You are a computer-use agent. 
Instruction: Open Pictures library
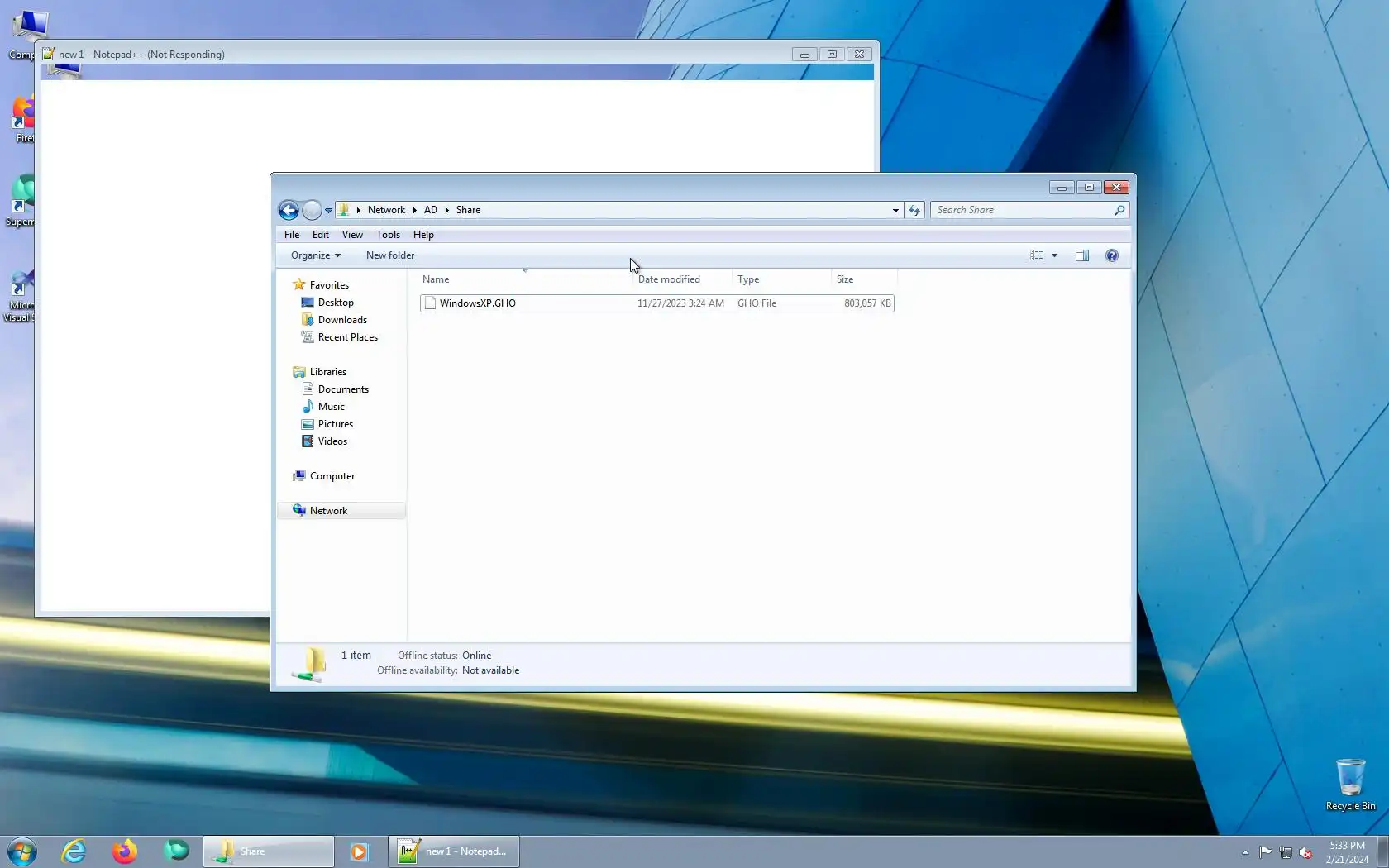tap(336, 424)
